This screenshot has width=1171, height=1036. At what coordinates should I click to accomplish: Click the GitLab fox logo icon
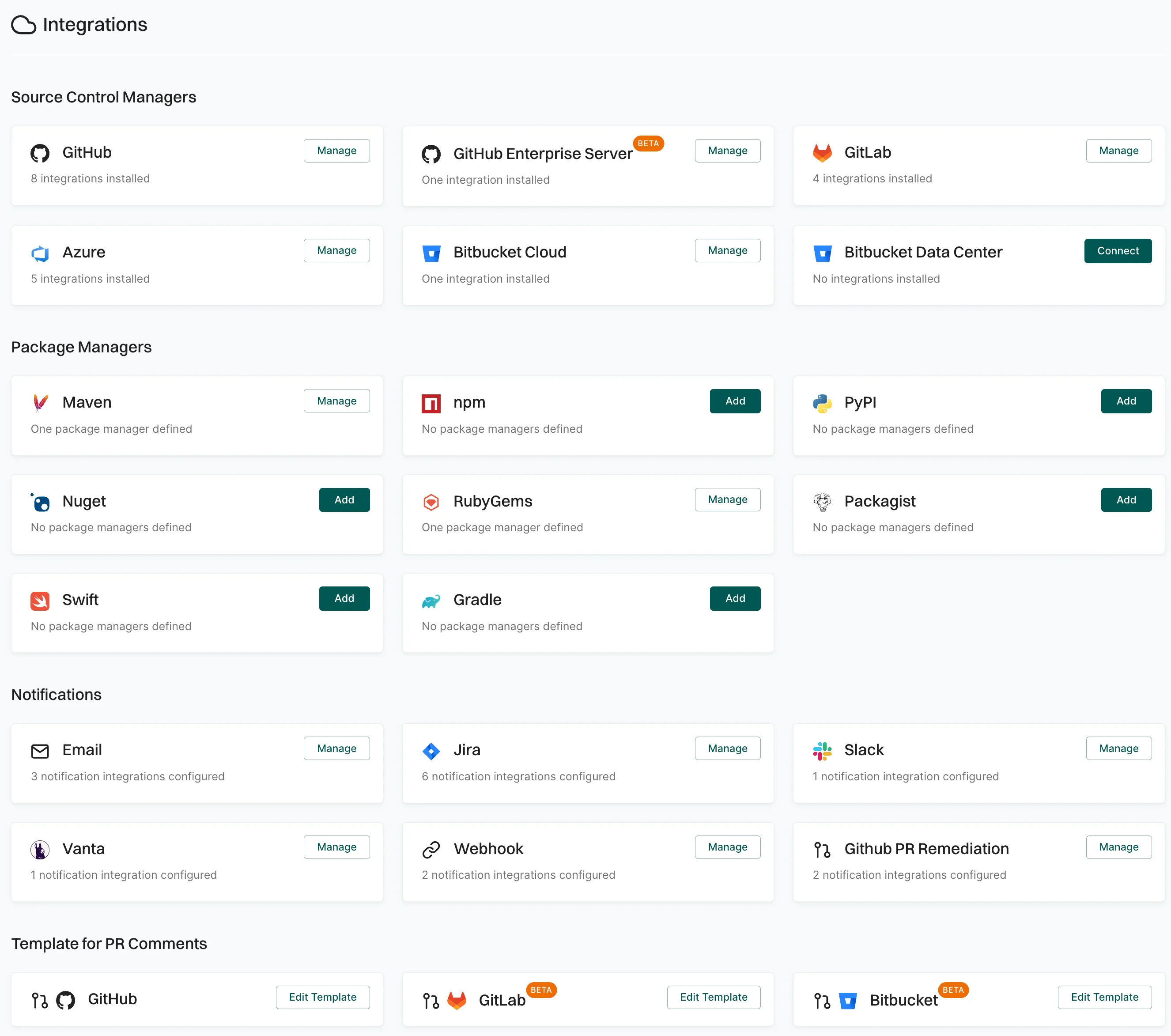pyautogui.click(x=823, y=153)
